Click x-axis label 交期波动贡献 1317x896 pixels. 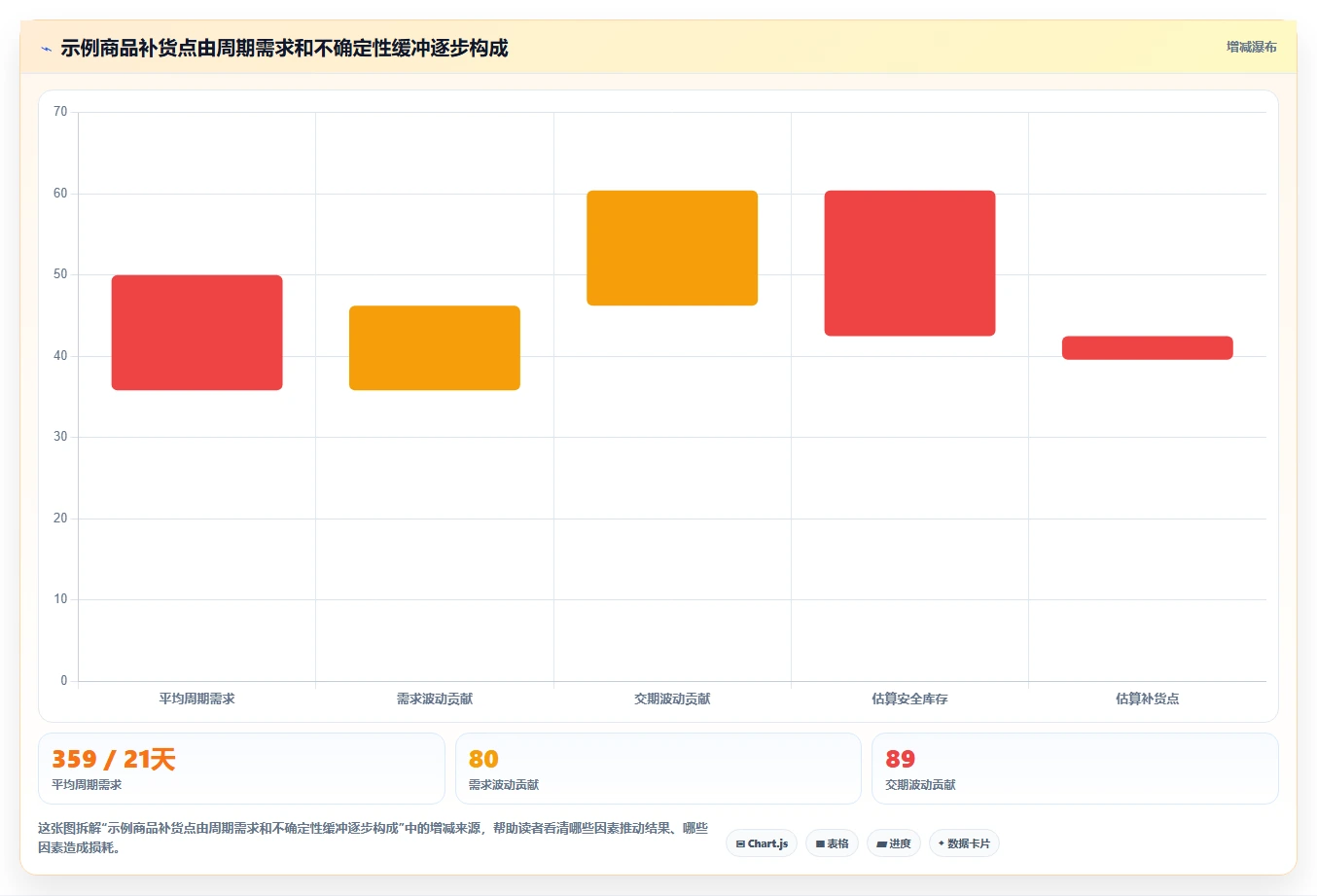pos(672,699)
